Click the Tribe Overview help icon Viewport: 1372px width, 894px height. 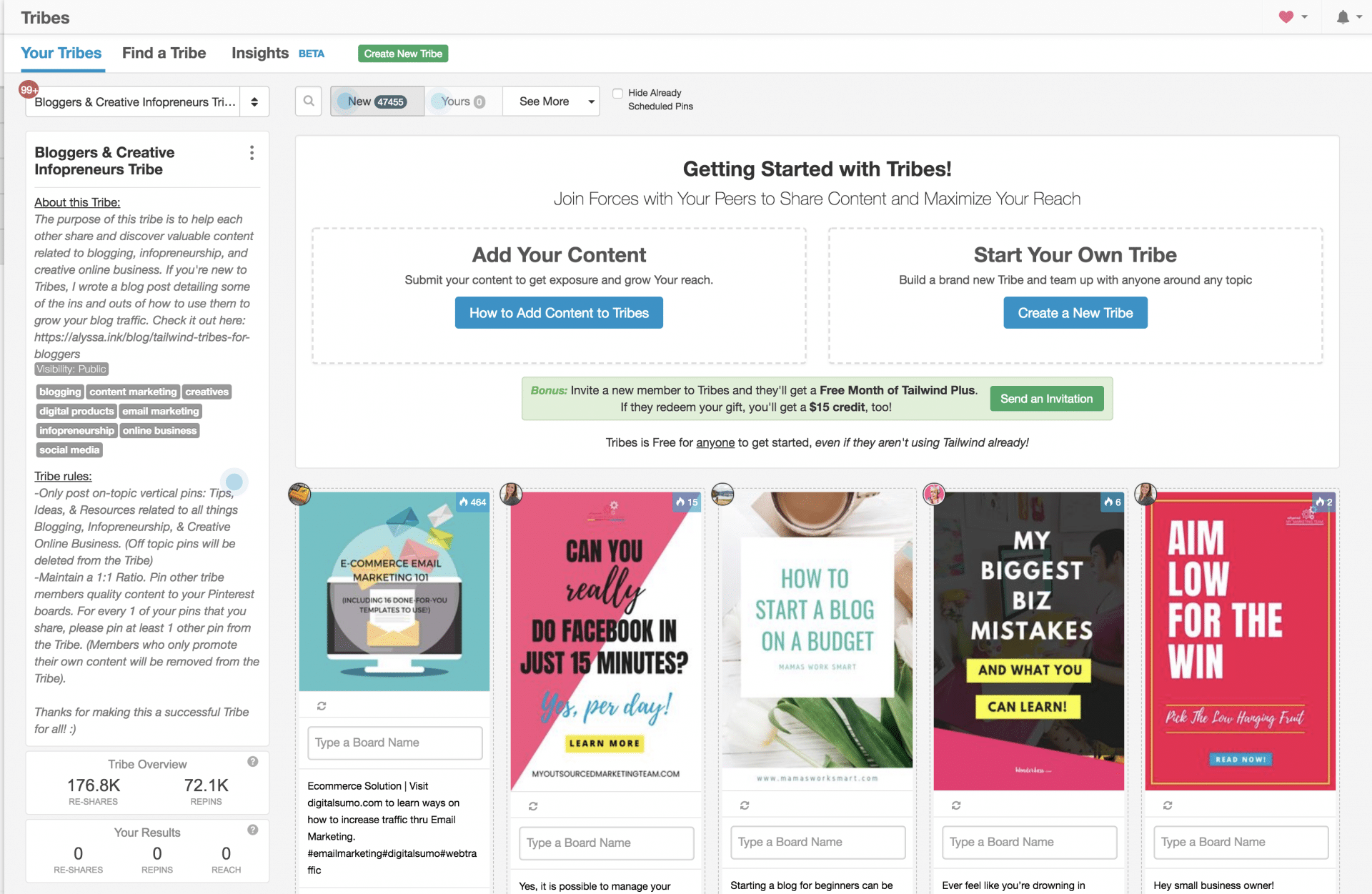253,762
